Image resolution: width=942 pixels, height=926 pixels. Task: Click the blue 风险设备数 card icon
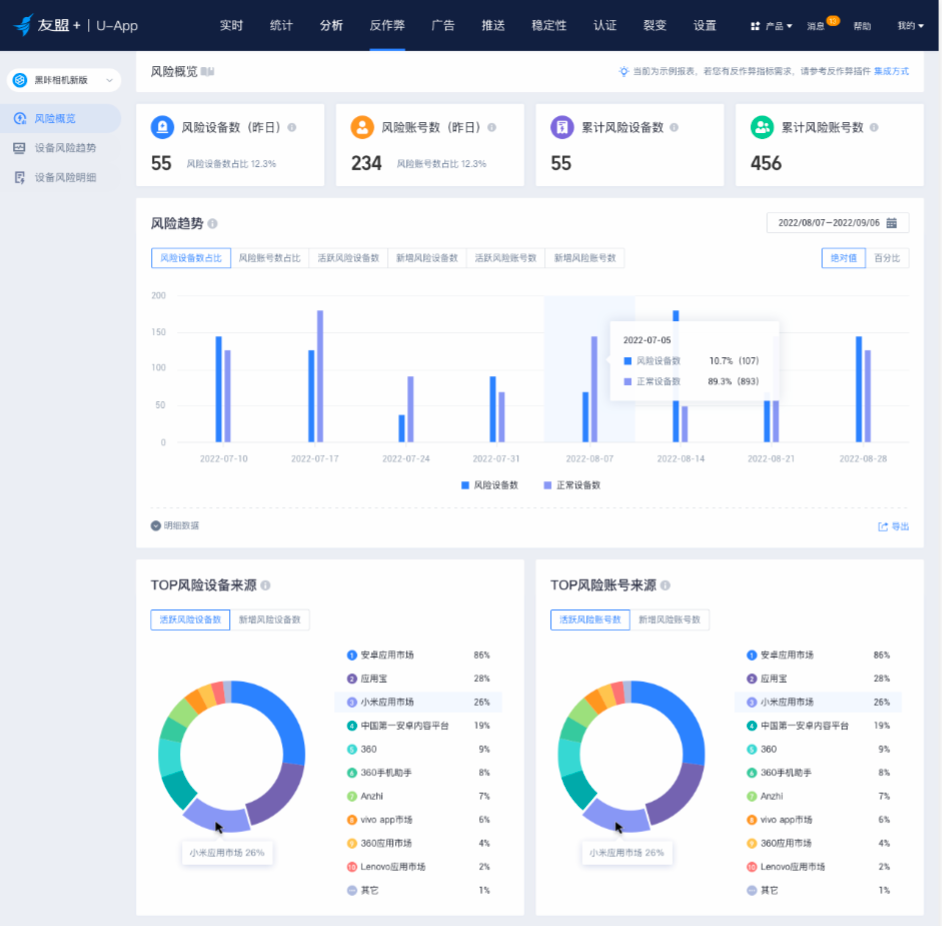click(x=162, y=127)
